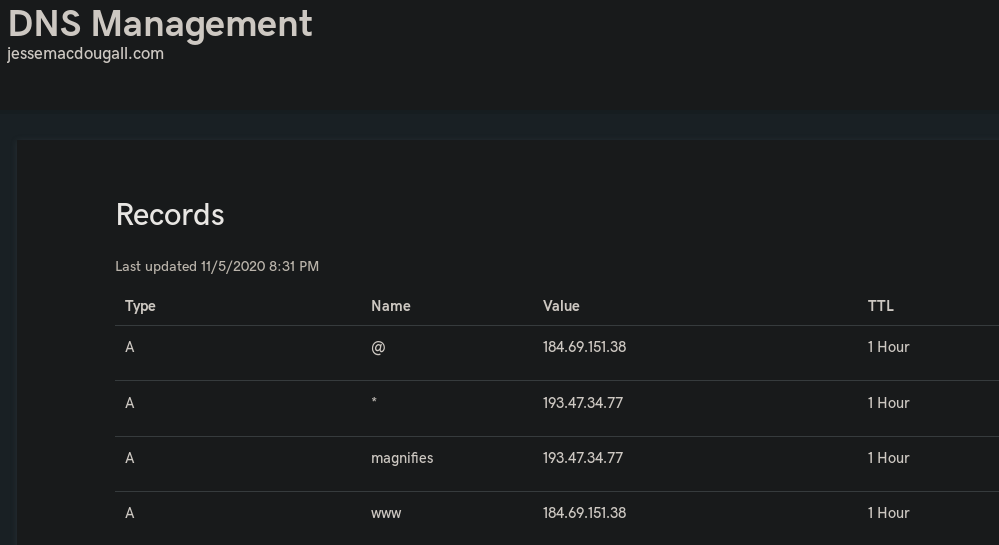Select the wildcard * record name
Viewport: 999px width, 545px height.
click(x=374, y=401)
